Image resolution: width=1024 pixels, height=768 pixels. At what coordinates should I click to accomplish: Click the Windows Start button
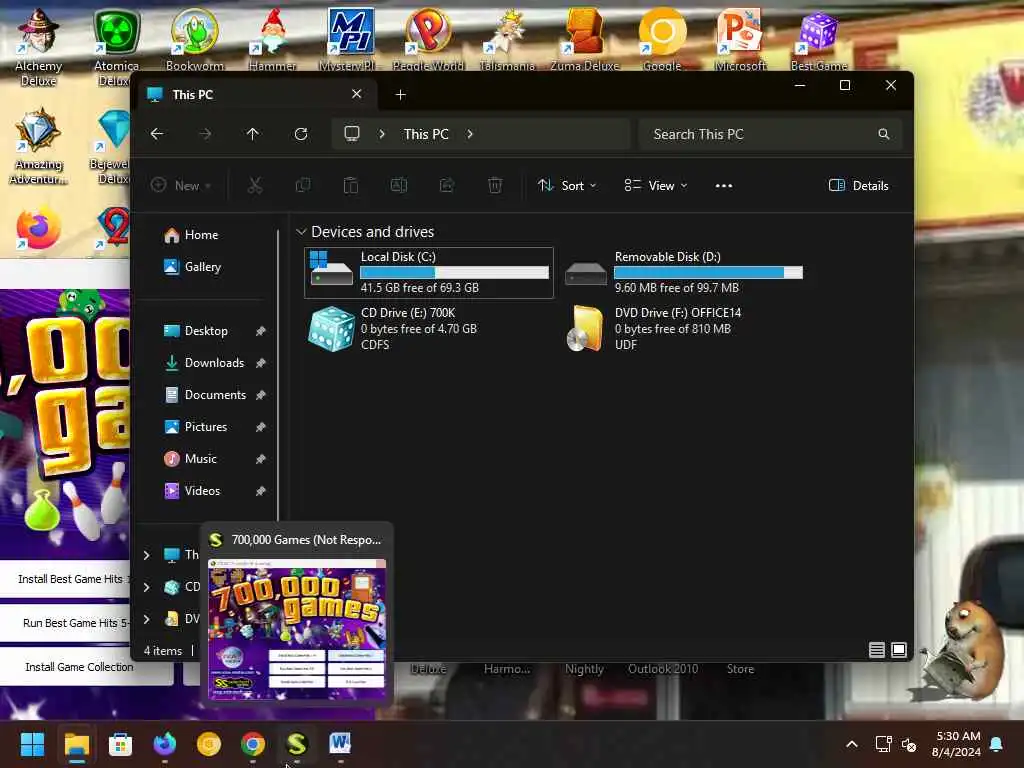point(32,744)
